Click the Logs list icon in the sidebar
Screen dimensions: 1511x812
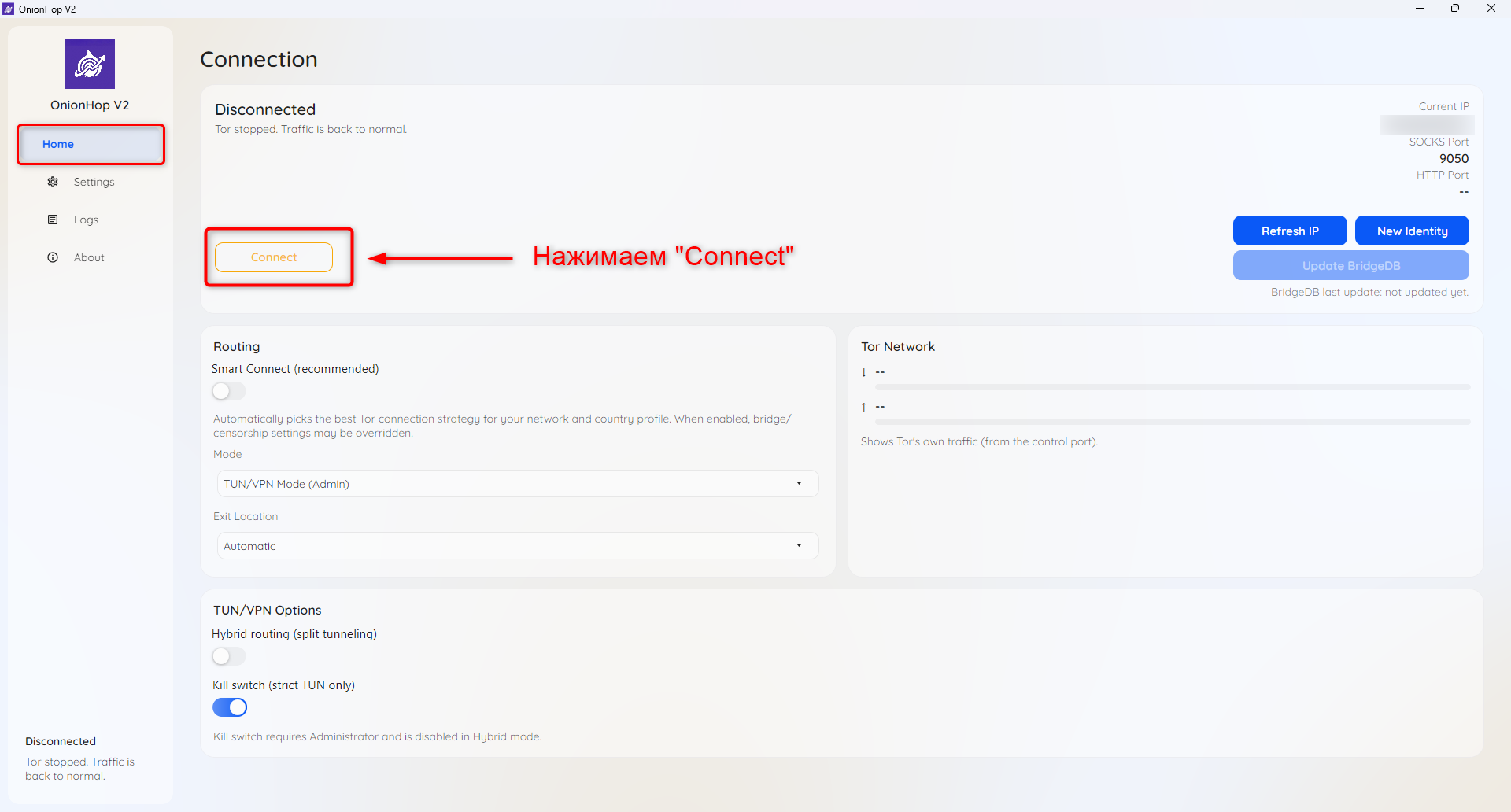tap(53, 220)
